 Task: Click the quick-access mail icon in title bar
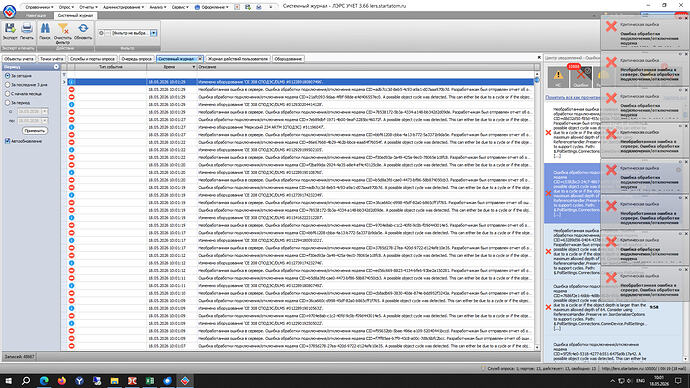tap(259, 7)
